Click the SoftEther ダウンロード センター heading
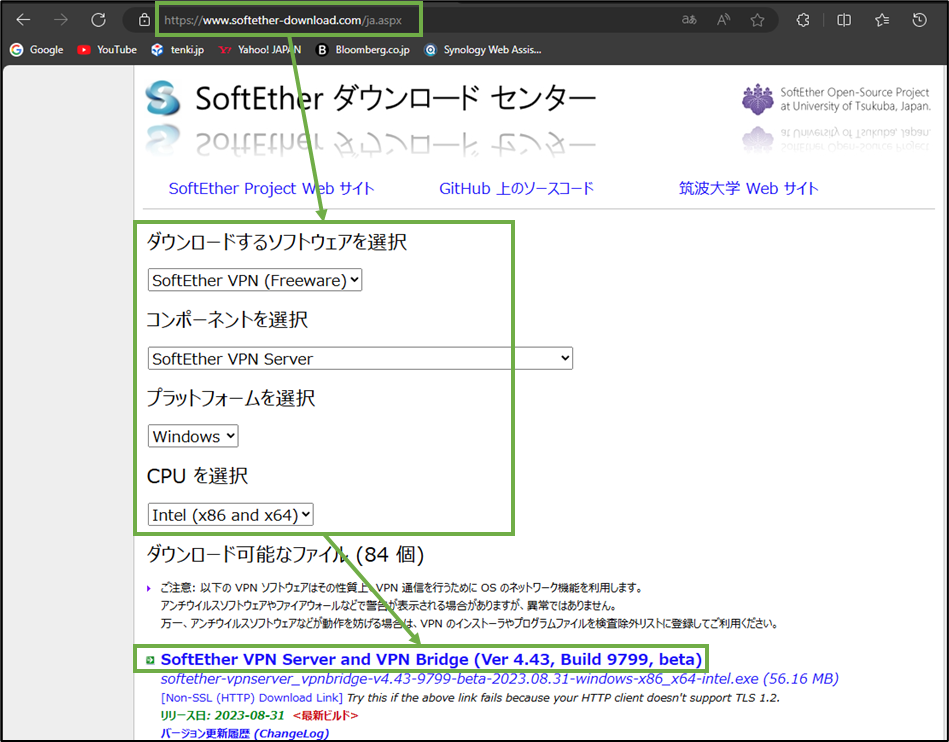Viewport: 949px width, 742px height. tap(396, 99)
